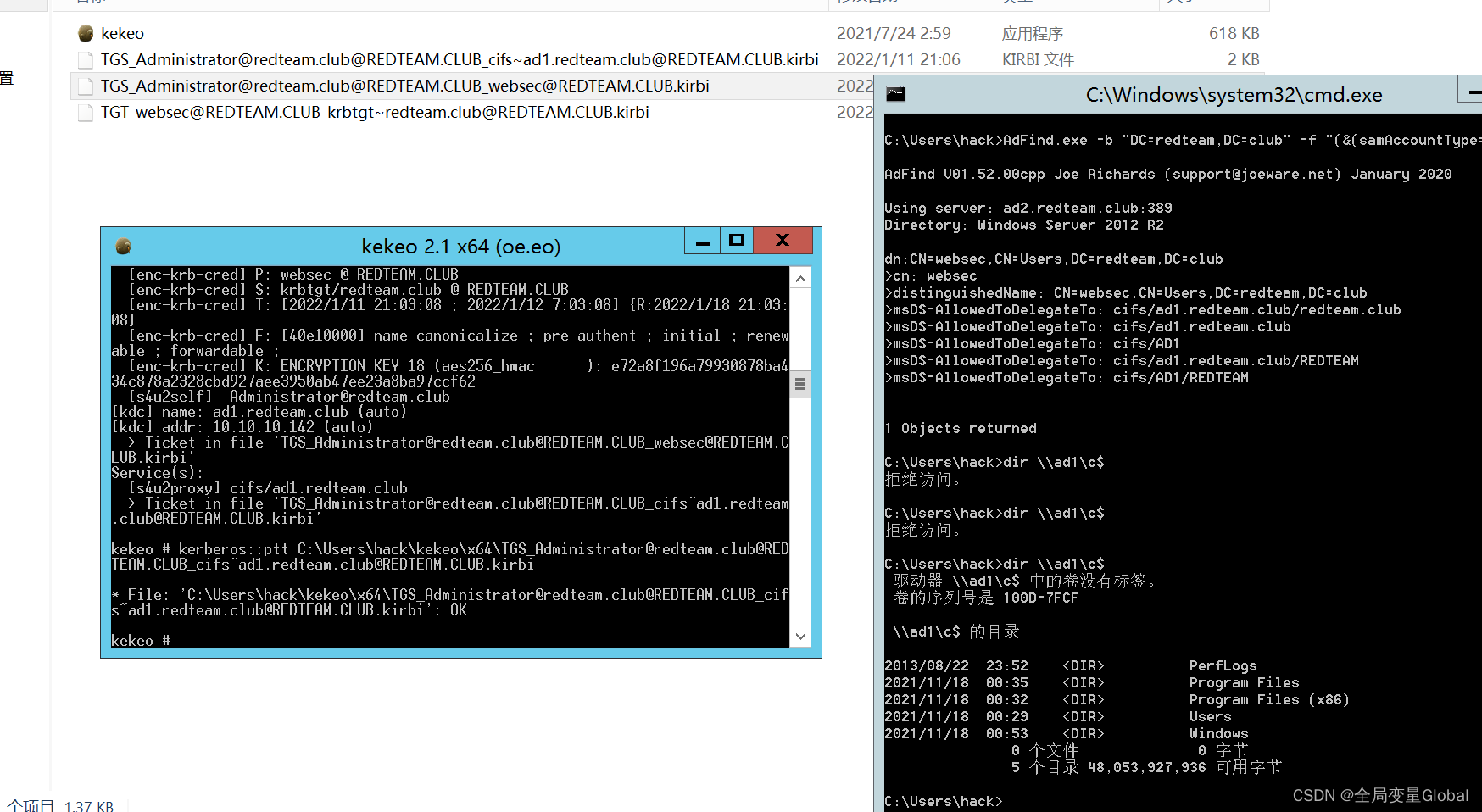1482x812 pixels.
Task: Click the '1 Objects returned' line
Action: point(961,428)
